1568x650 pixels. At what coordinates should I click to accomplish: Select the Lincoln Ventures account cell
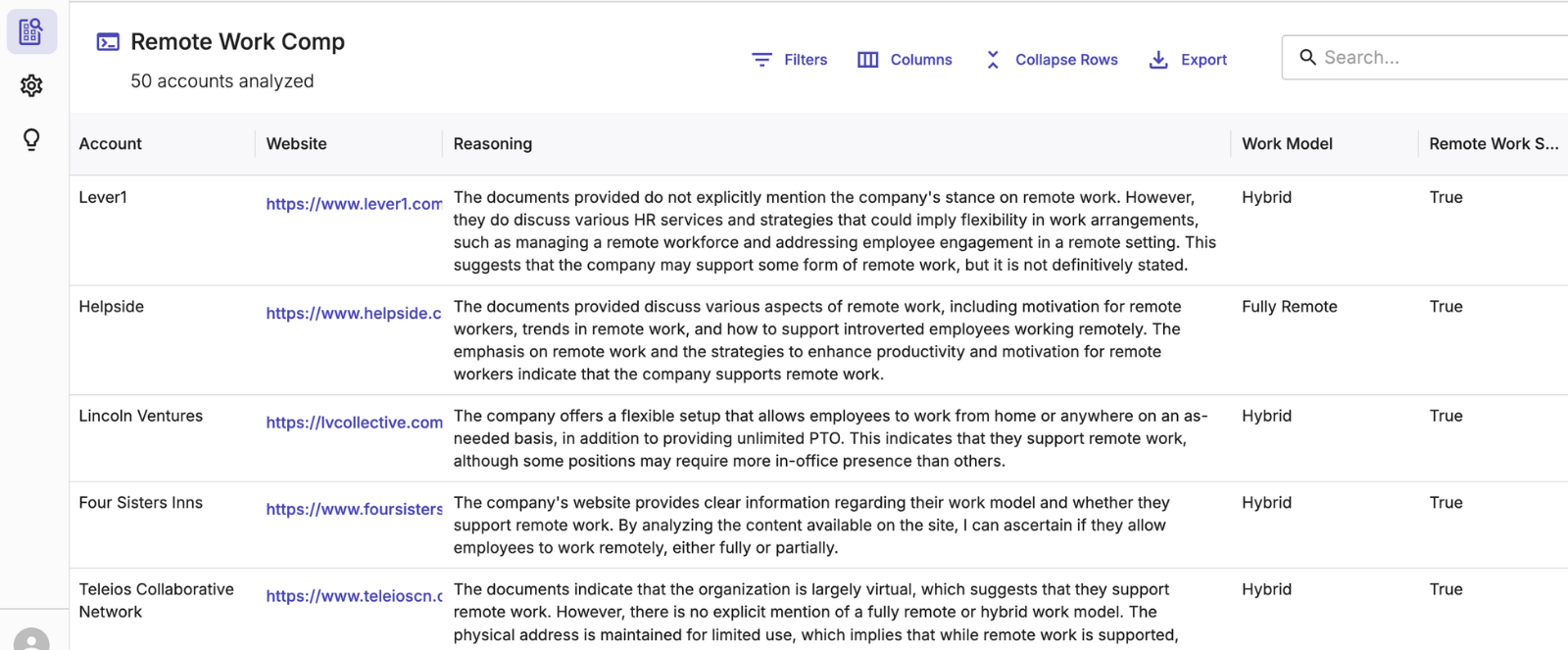140,416
